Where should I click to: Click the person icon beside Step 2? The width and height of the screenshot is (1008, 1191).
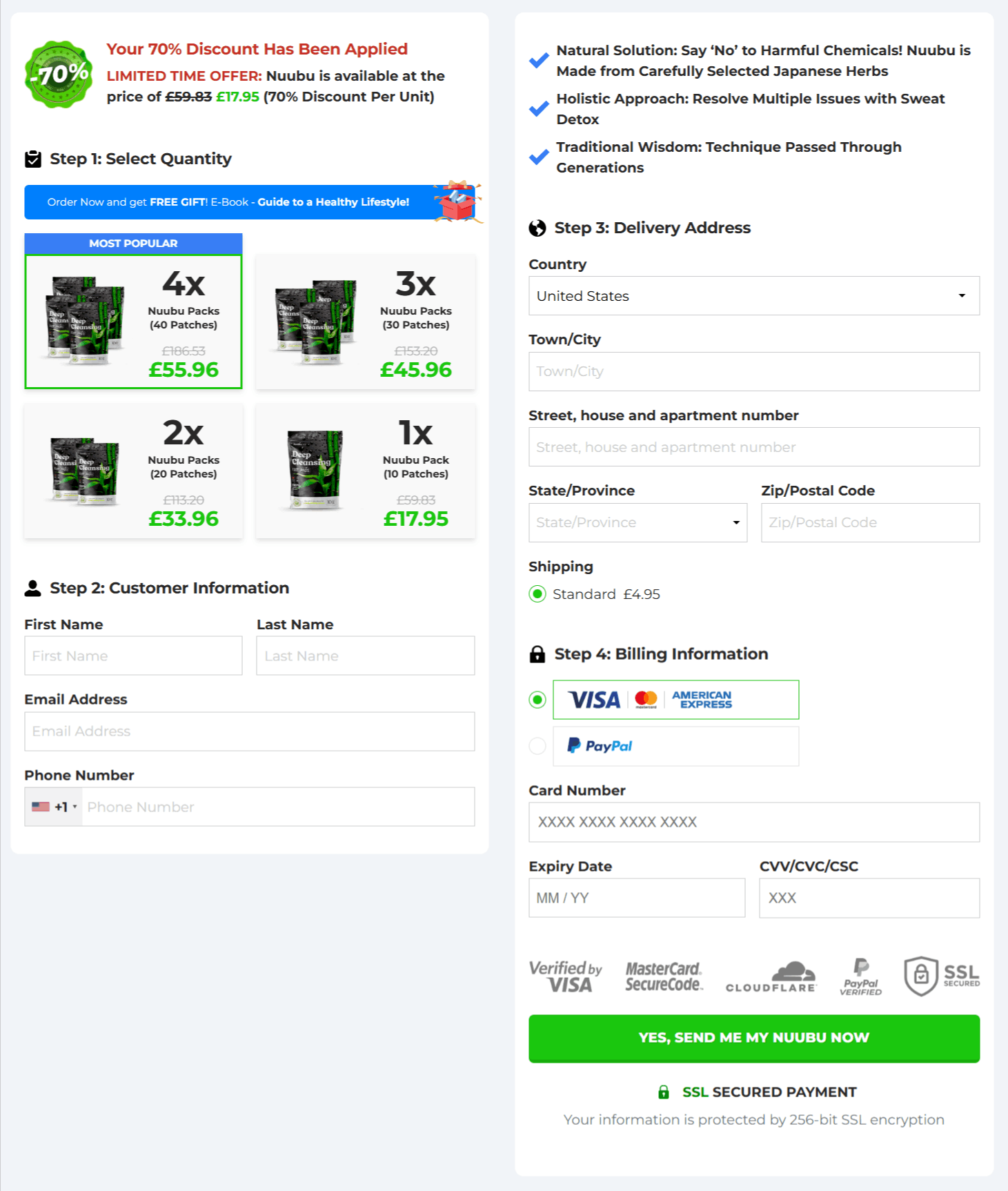pyautogui.click(x=33, y=588)
